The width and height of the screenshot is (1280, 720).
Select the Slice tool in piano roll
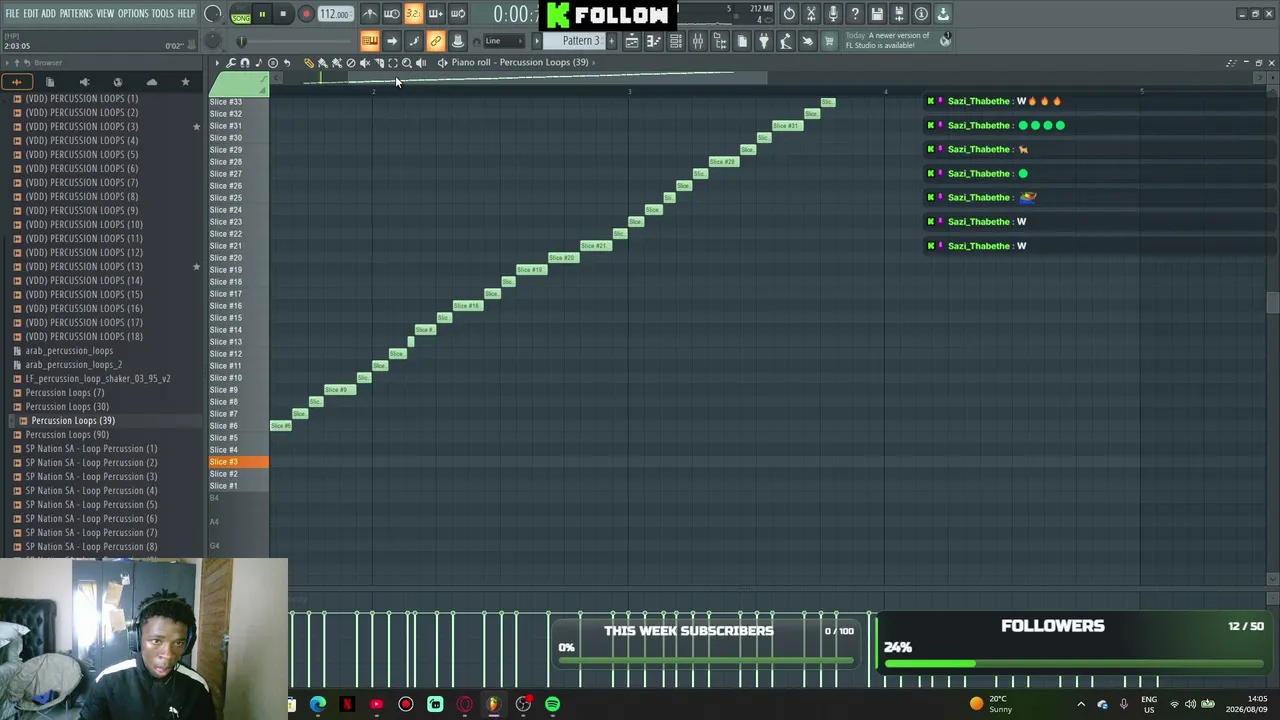tap(379, 63)
